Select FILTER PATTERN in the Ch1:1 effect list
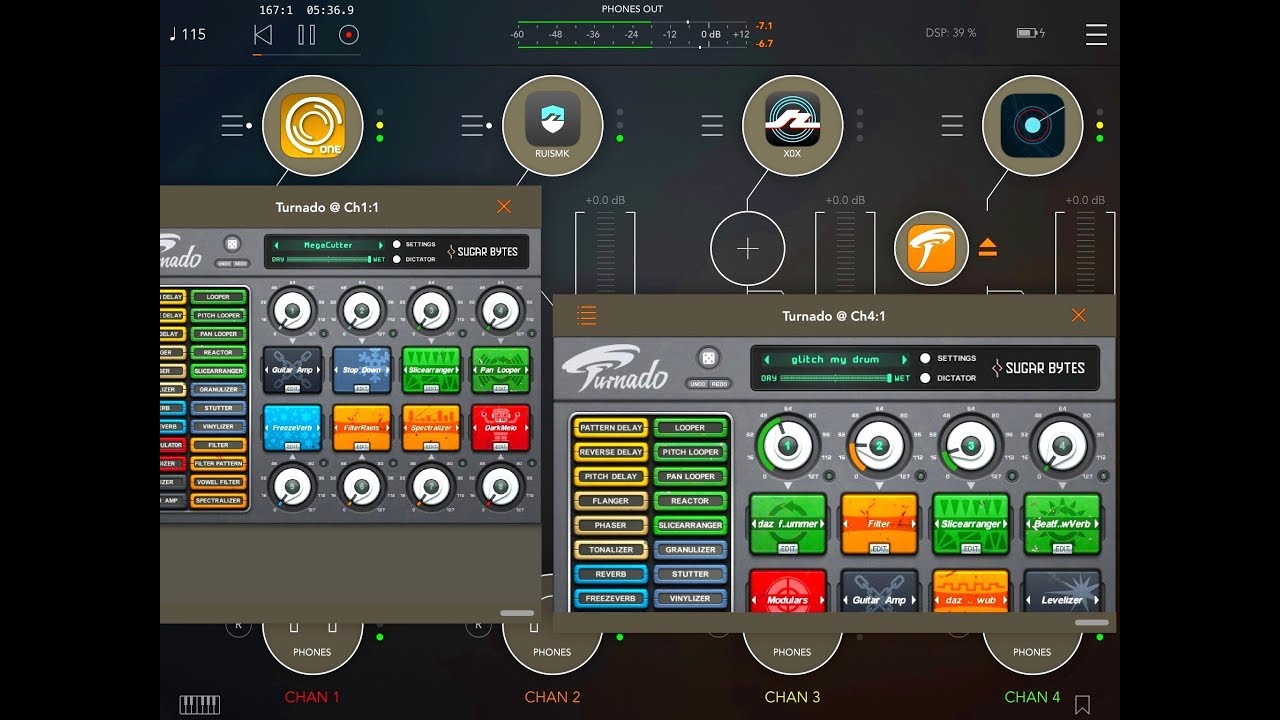The image size is (1280, 720). pyautogui.click(x=218, y=464)
